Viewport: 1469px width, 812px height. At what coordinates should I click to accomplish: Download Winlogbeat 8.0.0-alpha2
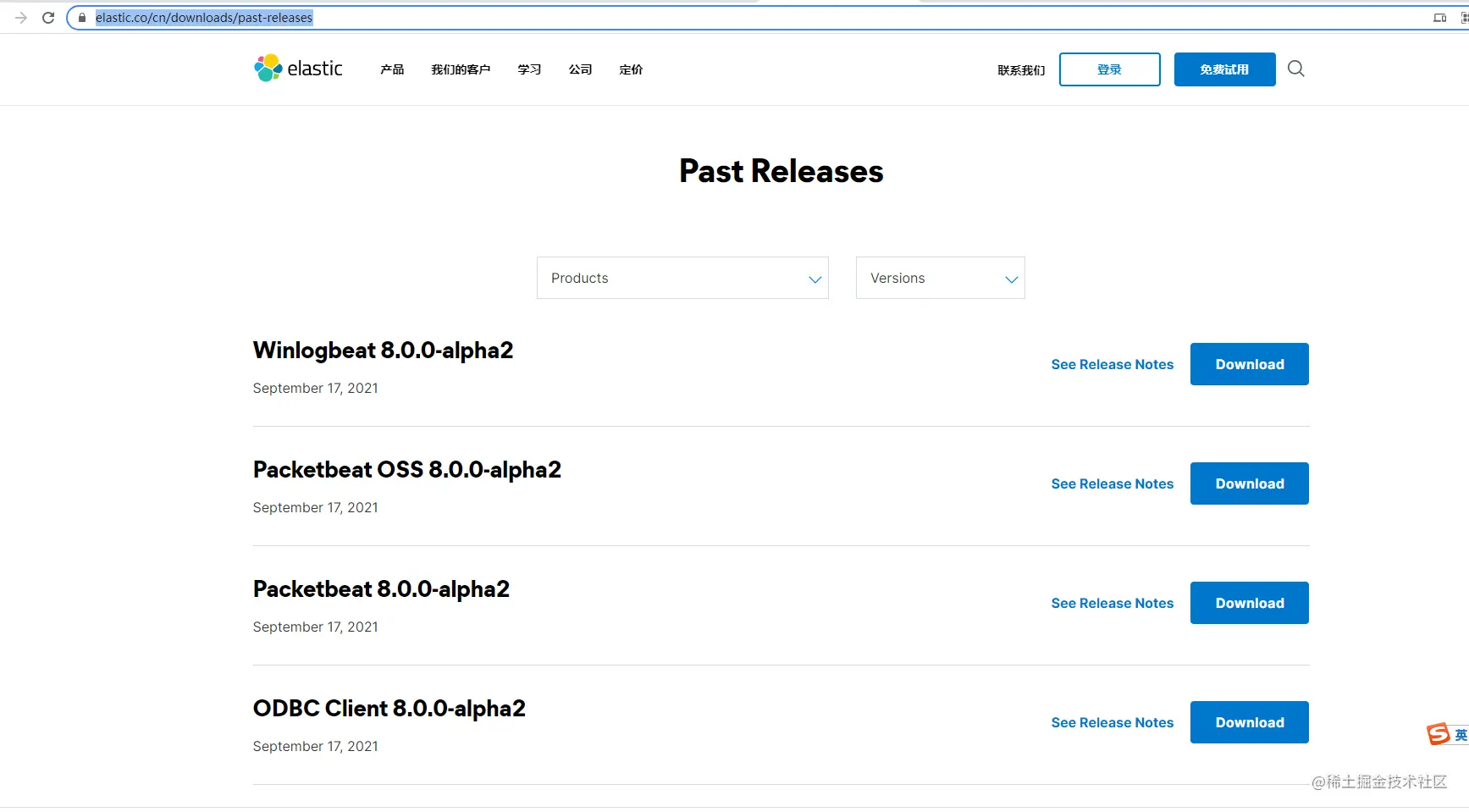point(1250,364)
